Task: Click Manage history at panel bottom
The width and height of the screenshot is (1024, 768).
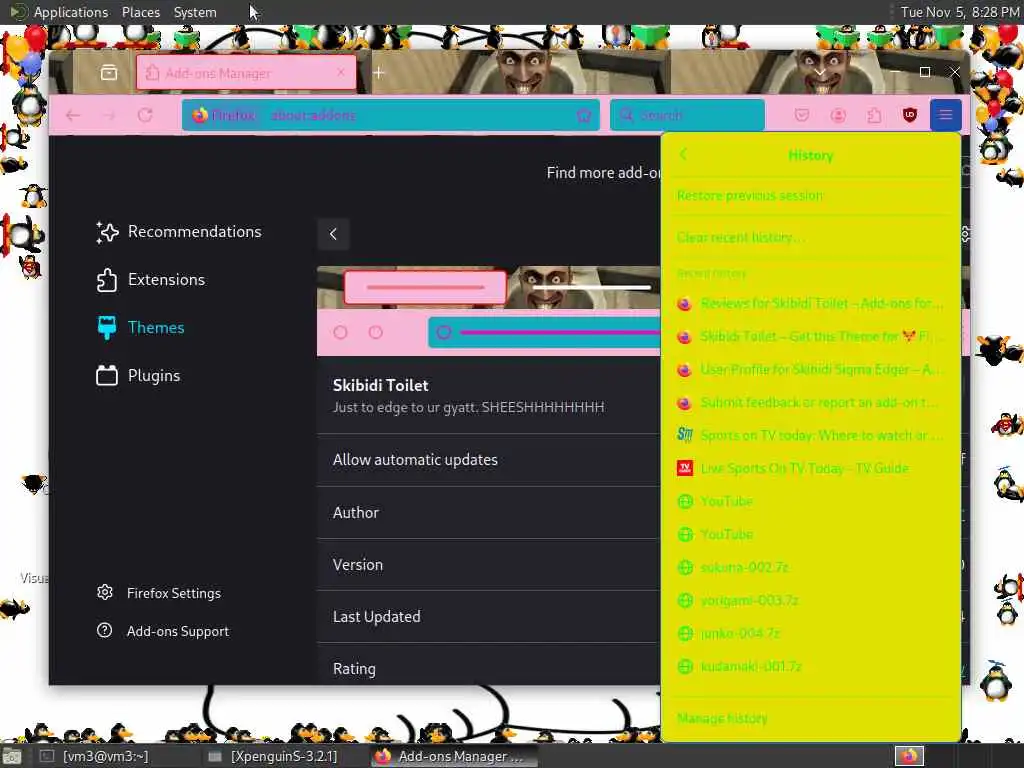Action: 810,718
